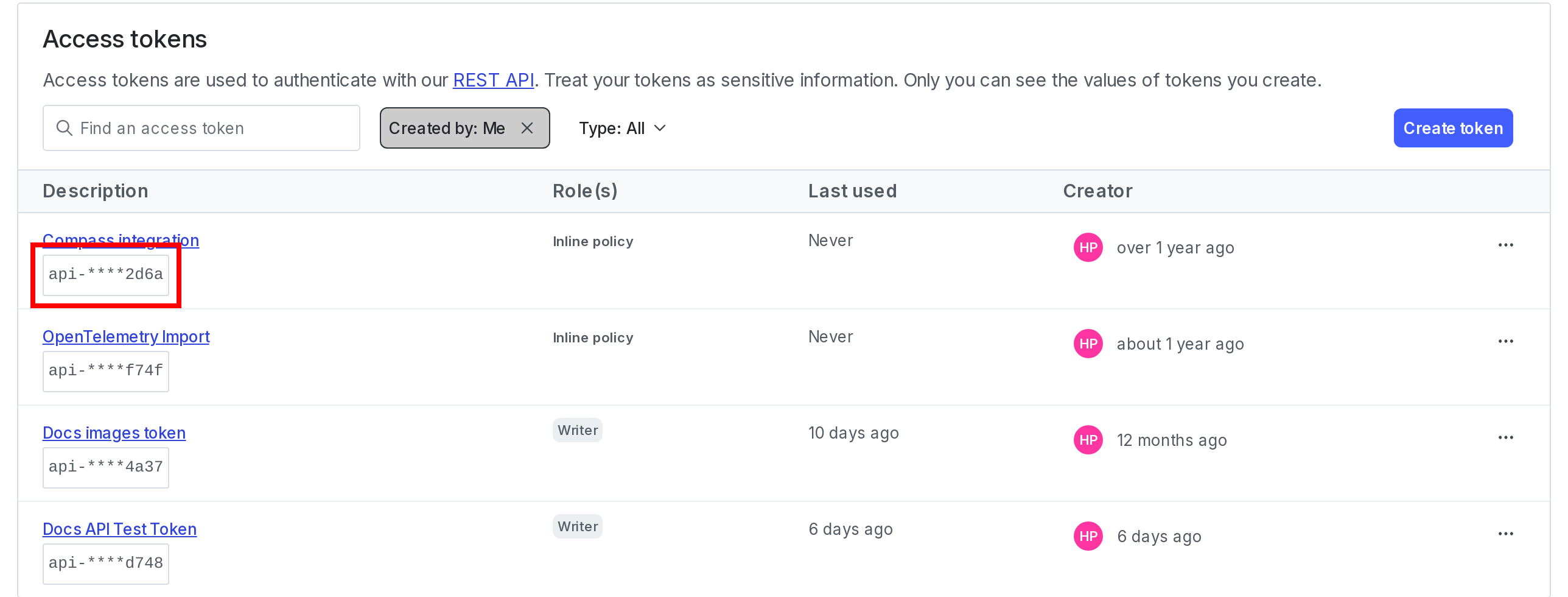Click the Writer role badge on Docs images token
This screenshot has width=1568, height=597.
(577, 430)
